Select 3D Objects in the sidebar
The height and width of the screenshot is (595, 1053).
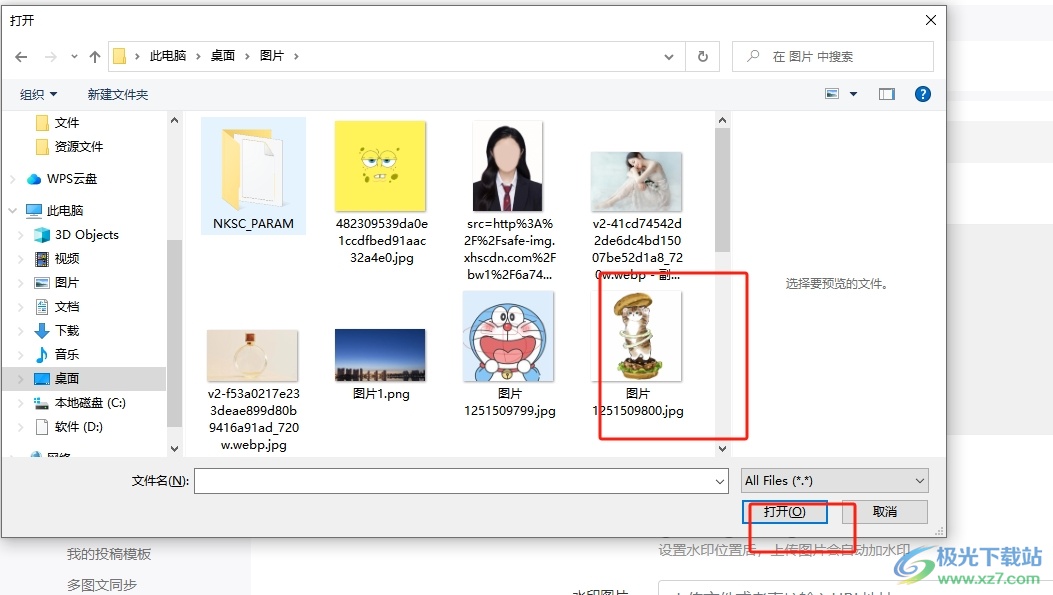86,235
